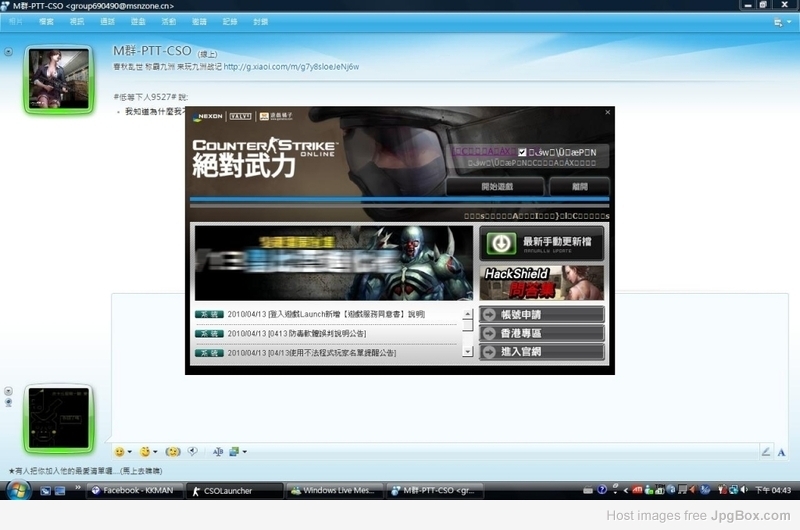Click the voice clip icon

(192, 452)
